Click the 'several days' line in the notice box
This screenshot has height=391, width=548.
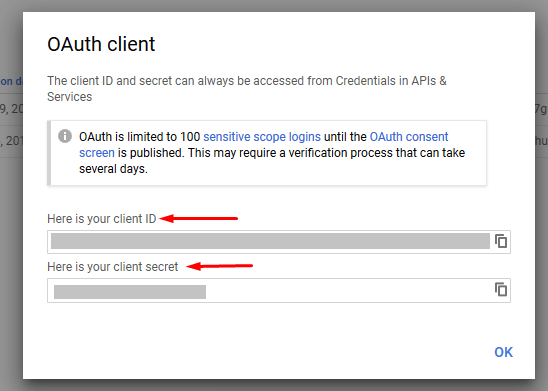(x=113, y=169)
